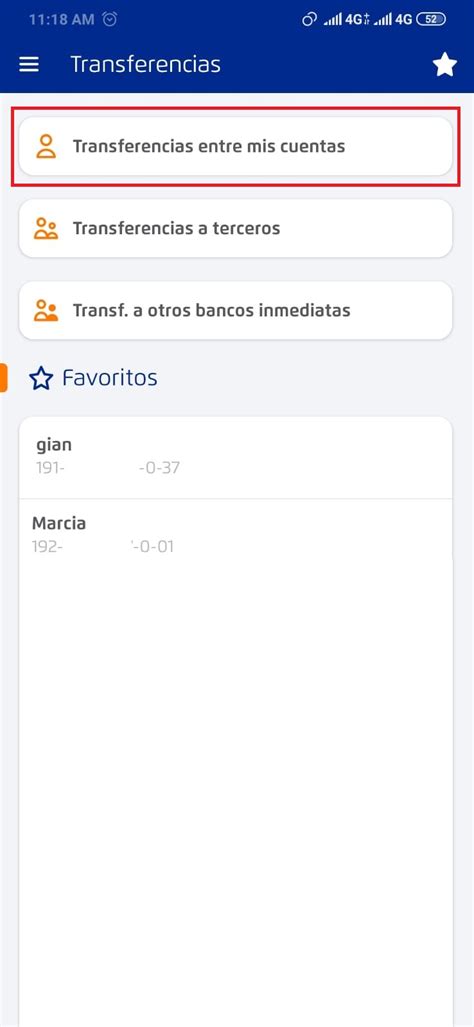Select favorite contact gian
Image resolution: width=474 pixels, height=1027 pixels.
click(x=236, y=457)
